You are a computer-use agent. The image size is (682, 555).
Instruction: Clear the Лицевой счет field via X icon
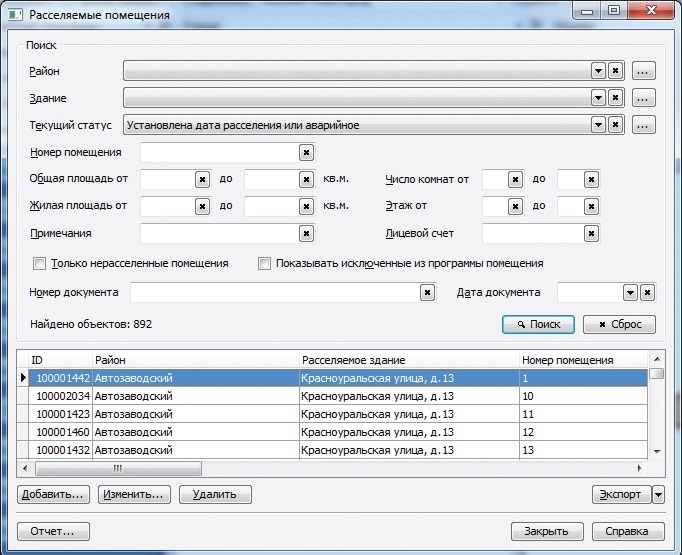click(592, 233)
